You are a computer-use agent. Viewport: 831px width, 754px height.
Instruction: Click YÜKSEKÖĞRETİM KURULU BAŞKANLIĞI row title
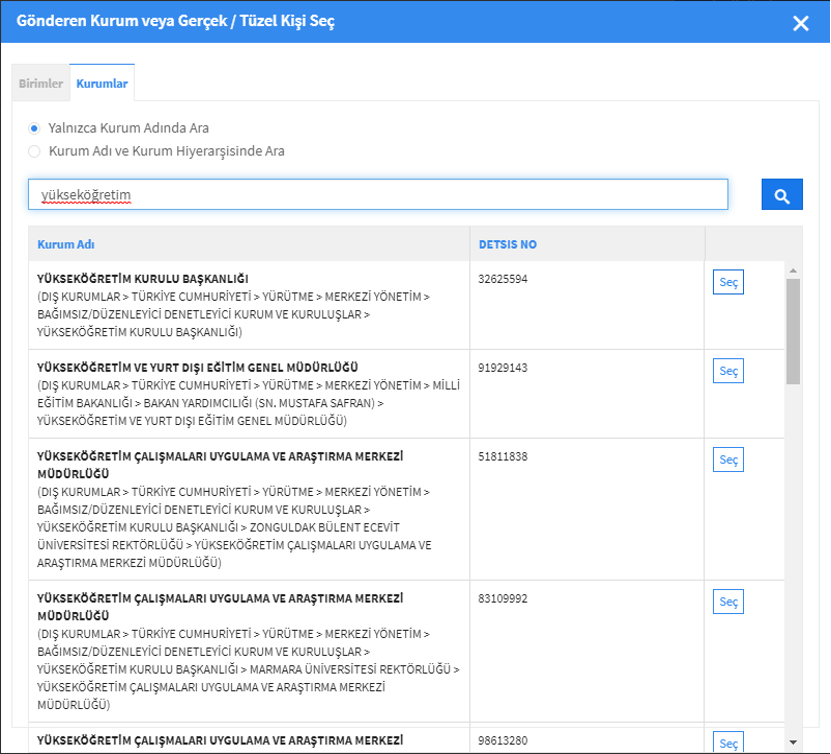click(143, 279)
